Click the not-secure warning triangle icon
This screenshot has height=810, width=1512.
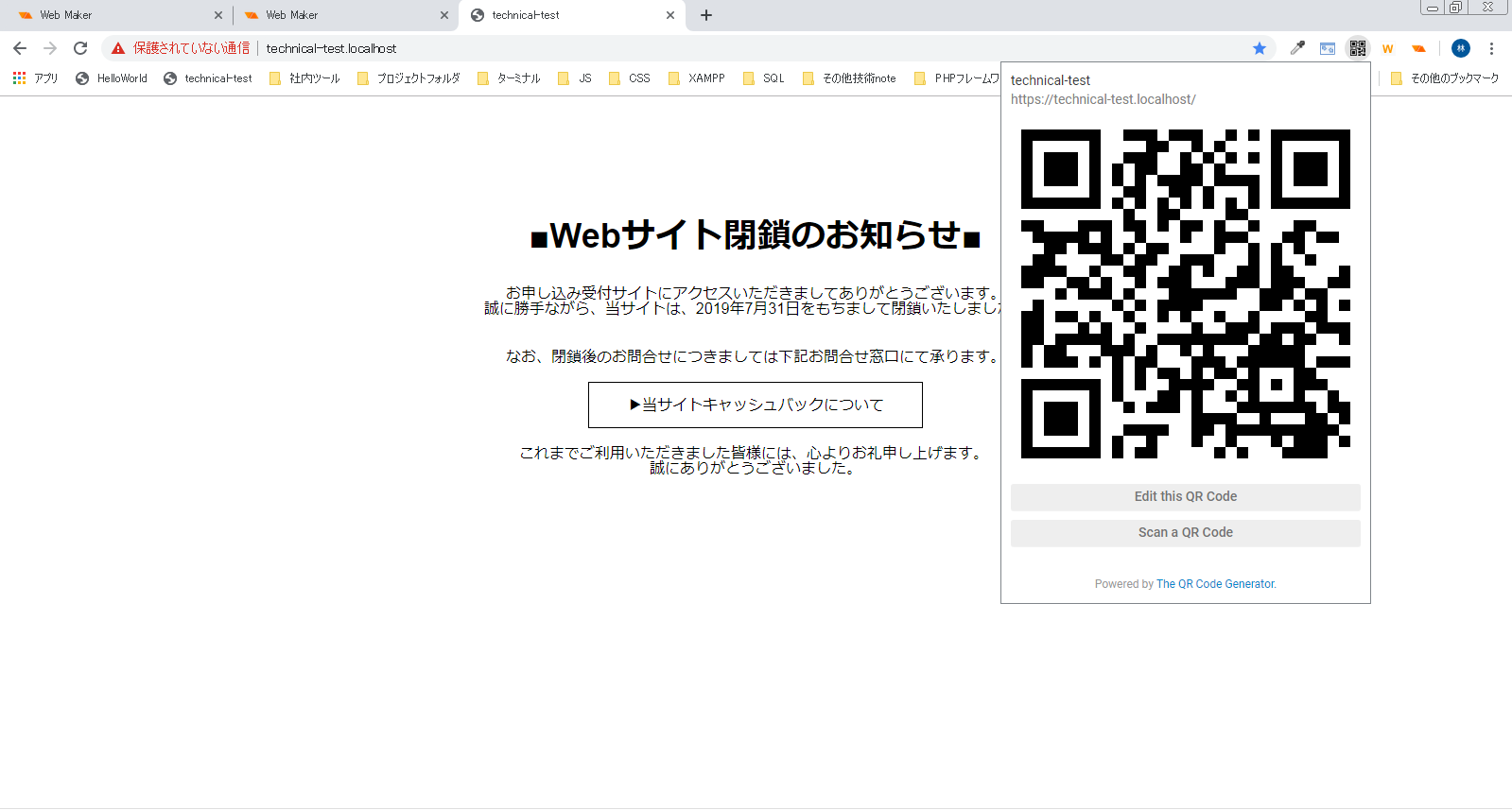pos(118,48)
